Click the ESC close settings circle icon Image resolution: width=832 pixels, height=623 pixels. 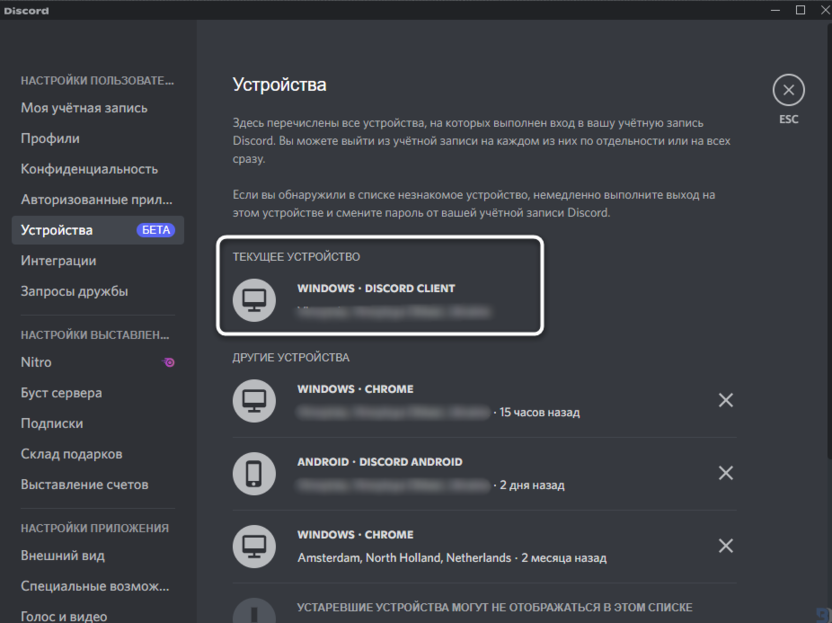pyautogui.click(x=788, y=90)
